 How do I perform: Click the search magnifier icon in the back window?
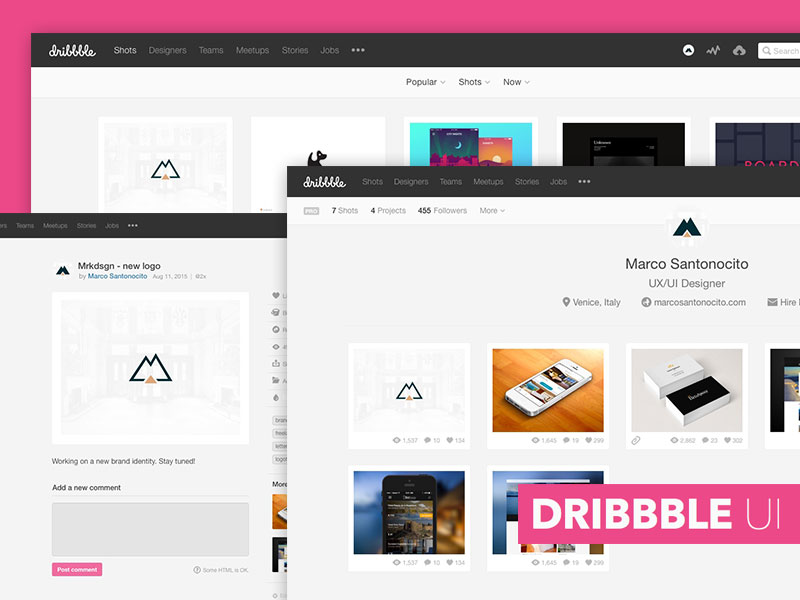point(766,51)
